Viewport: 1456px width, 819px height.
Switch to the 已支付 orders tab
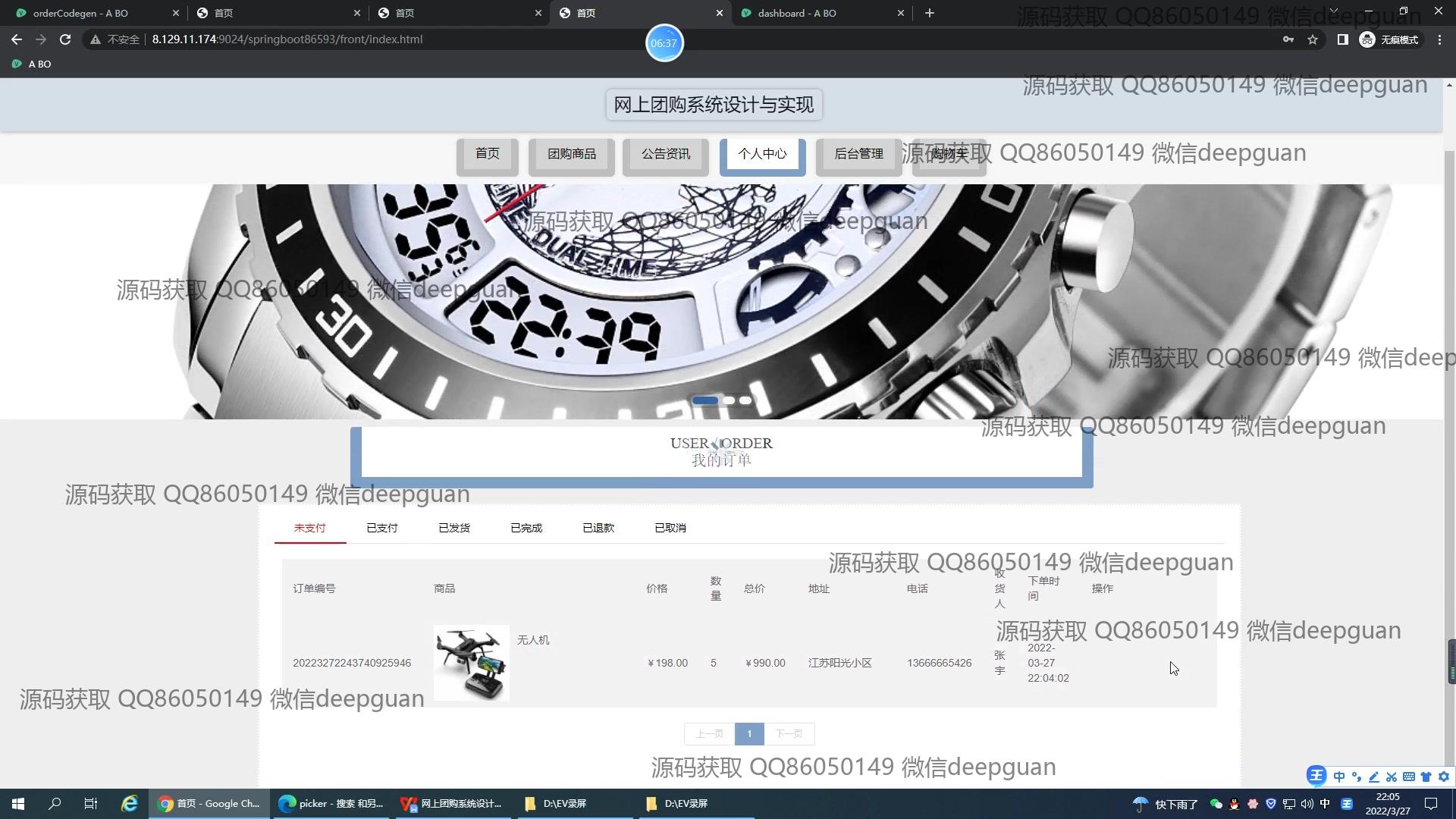381,528
